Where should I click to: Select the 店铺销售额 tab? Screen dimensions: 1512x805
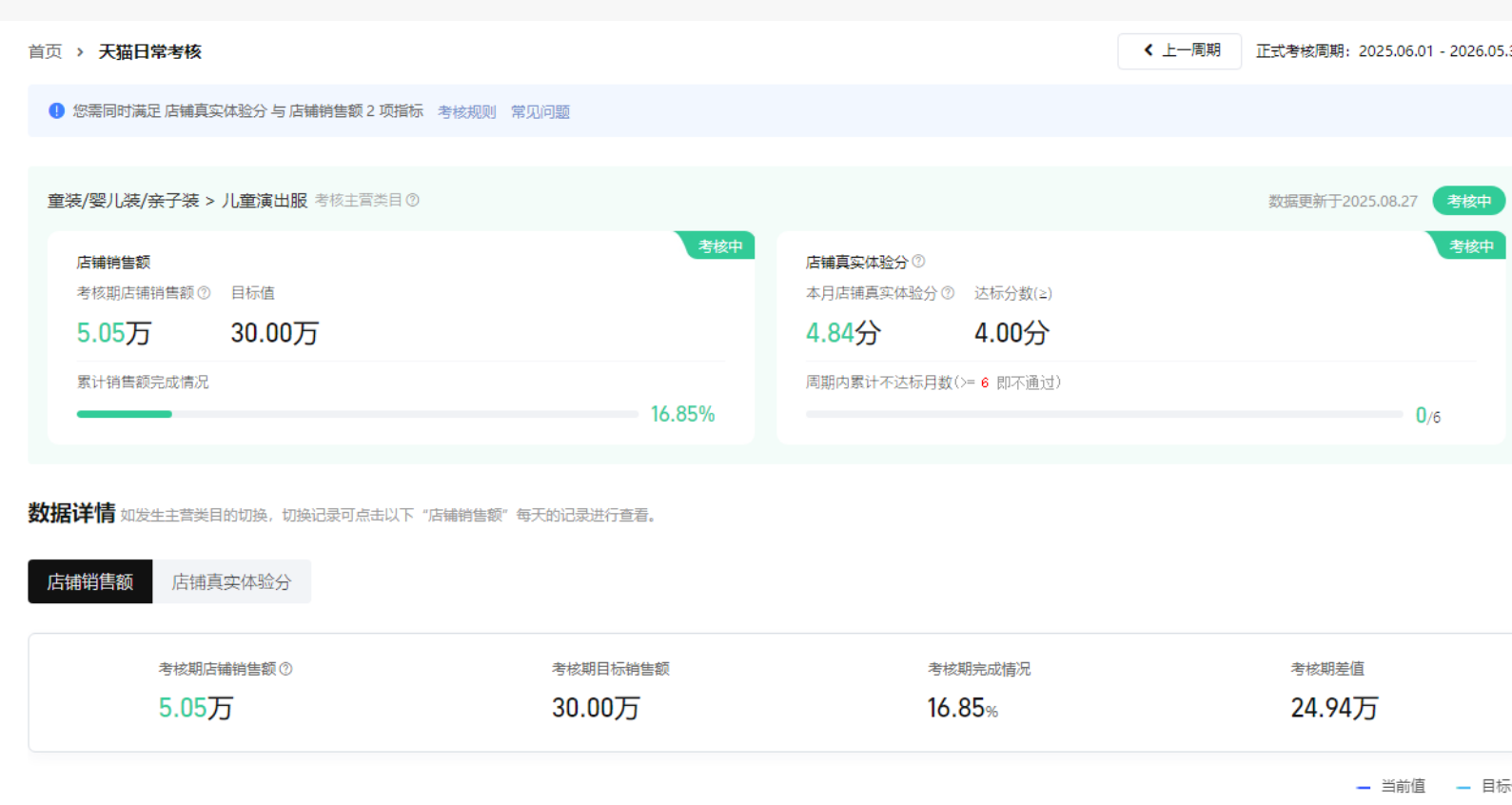[x=90, y=581]
